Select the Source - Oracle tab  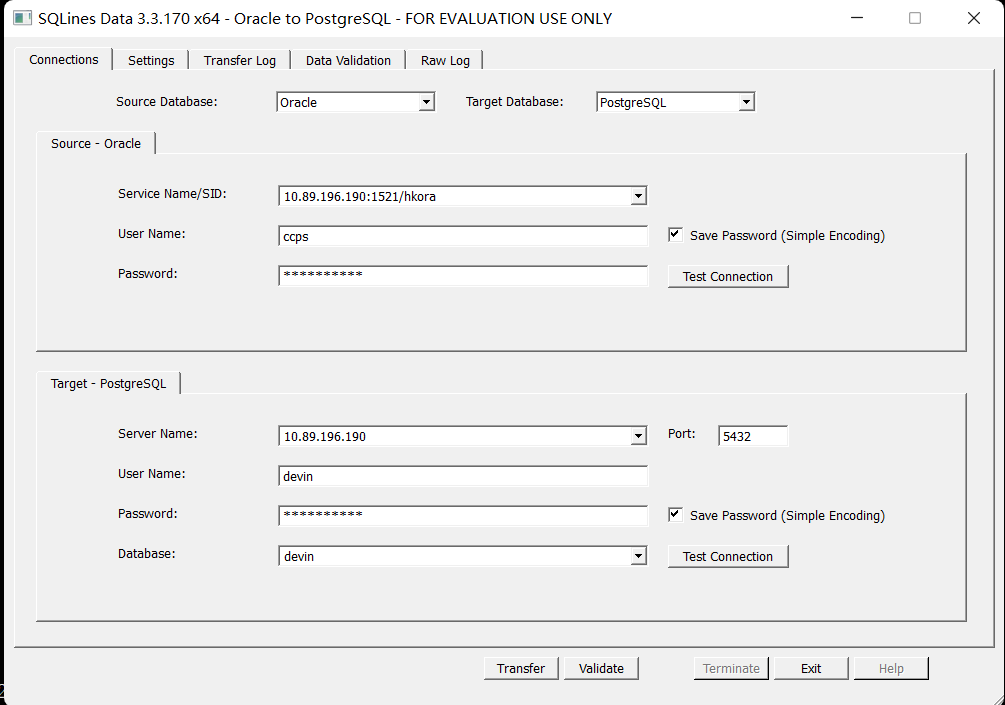[96, 144]
